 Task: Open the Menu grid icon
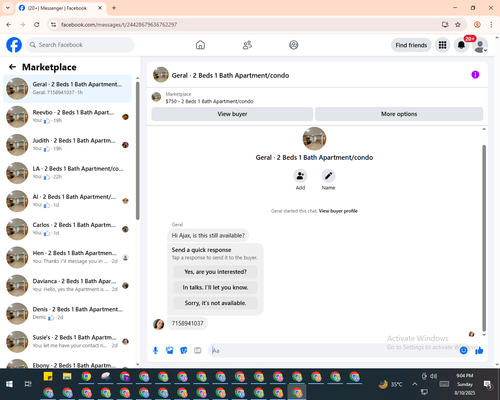click(442, 45)
